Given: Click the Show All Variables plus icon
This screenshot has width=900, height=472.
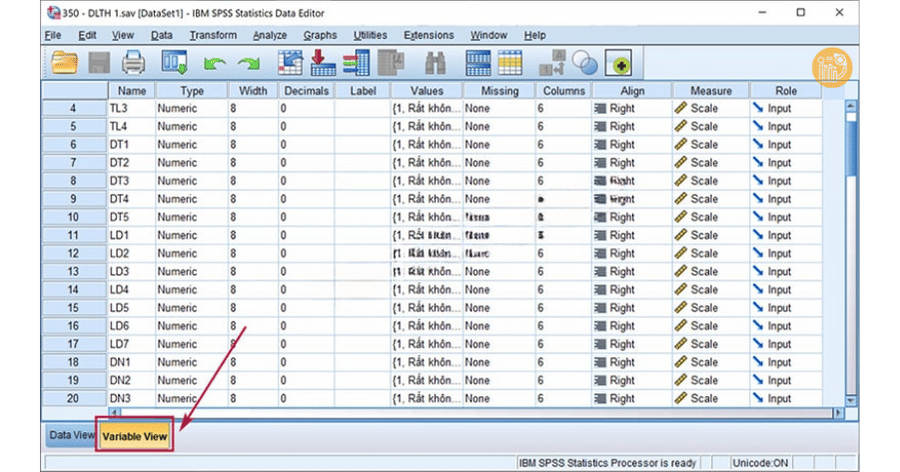Looking at the screenshot, I should pyautogui.click(x=619, y=63).
